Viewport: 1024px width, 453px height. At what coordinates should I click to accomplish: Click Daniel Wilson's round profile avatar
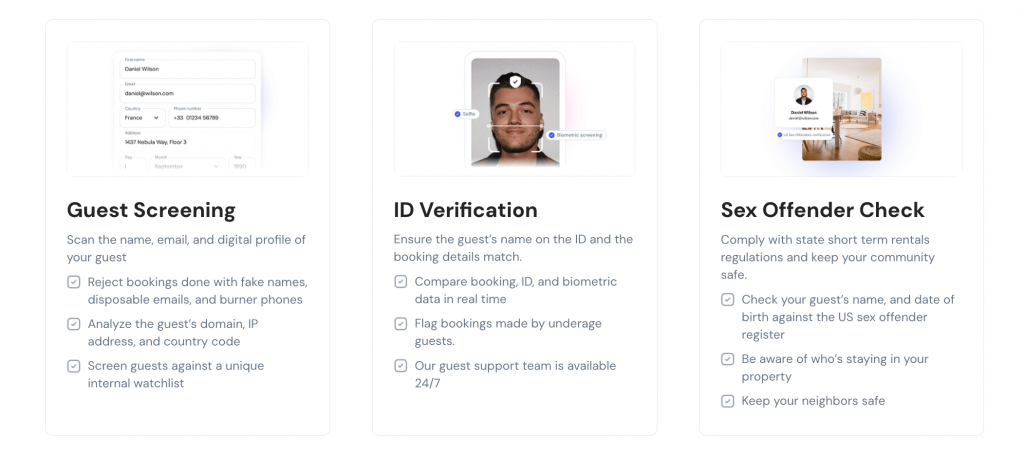[x=803, y=95]
